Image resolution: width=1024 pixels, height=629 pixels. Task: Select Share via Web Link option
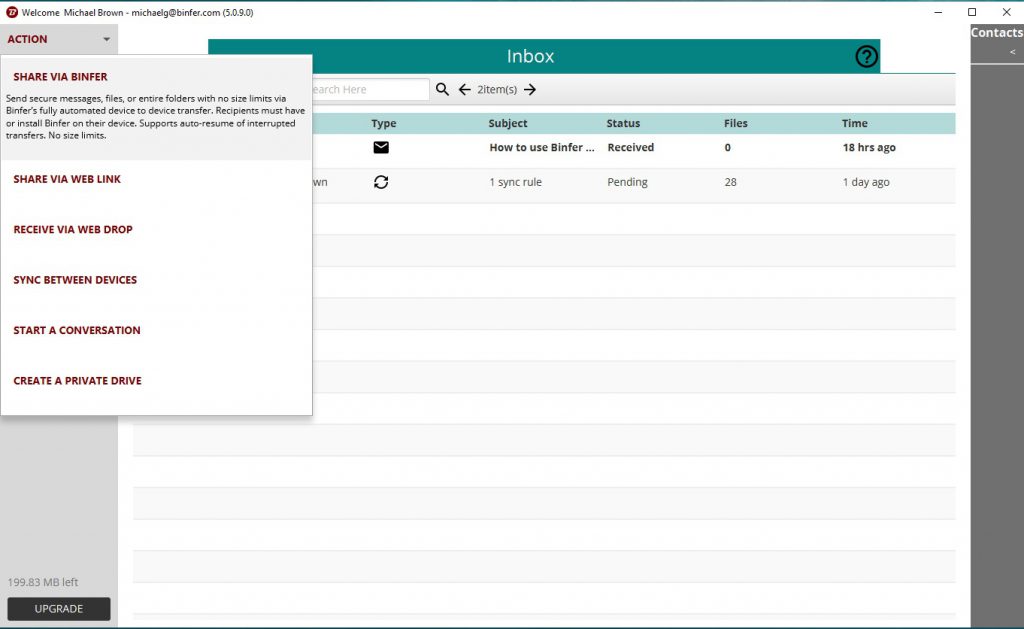[67, 179]
